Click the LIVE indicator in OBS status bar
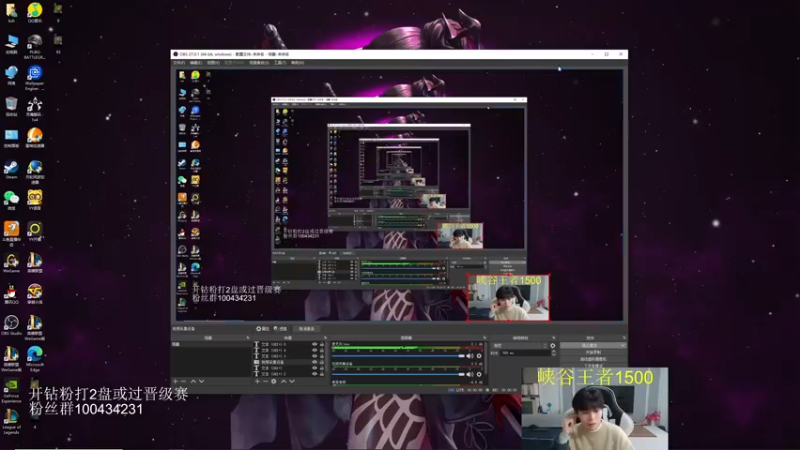 pyautogui.click(x=460, y=390)
